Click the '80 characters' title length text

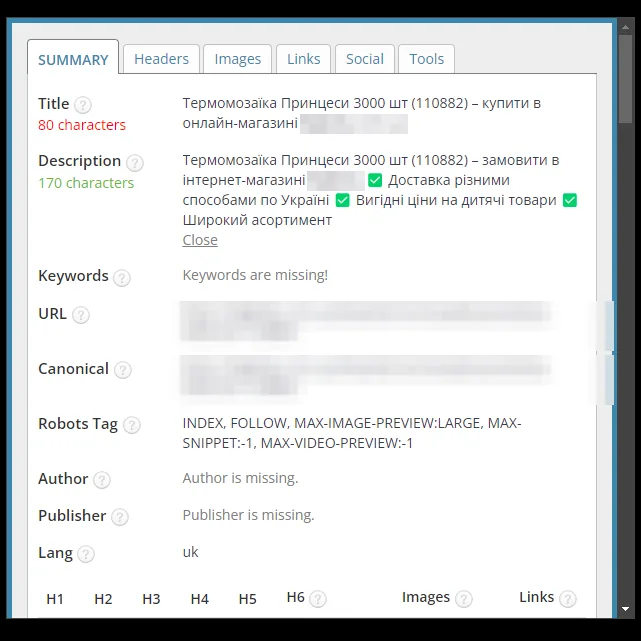pos(82,125)
